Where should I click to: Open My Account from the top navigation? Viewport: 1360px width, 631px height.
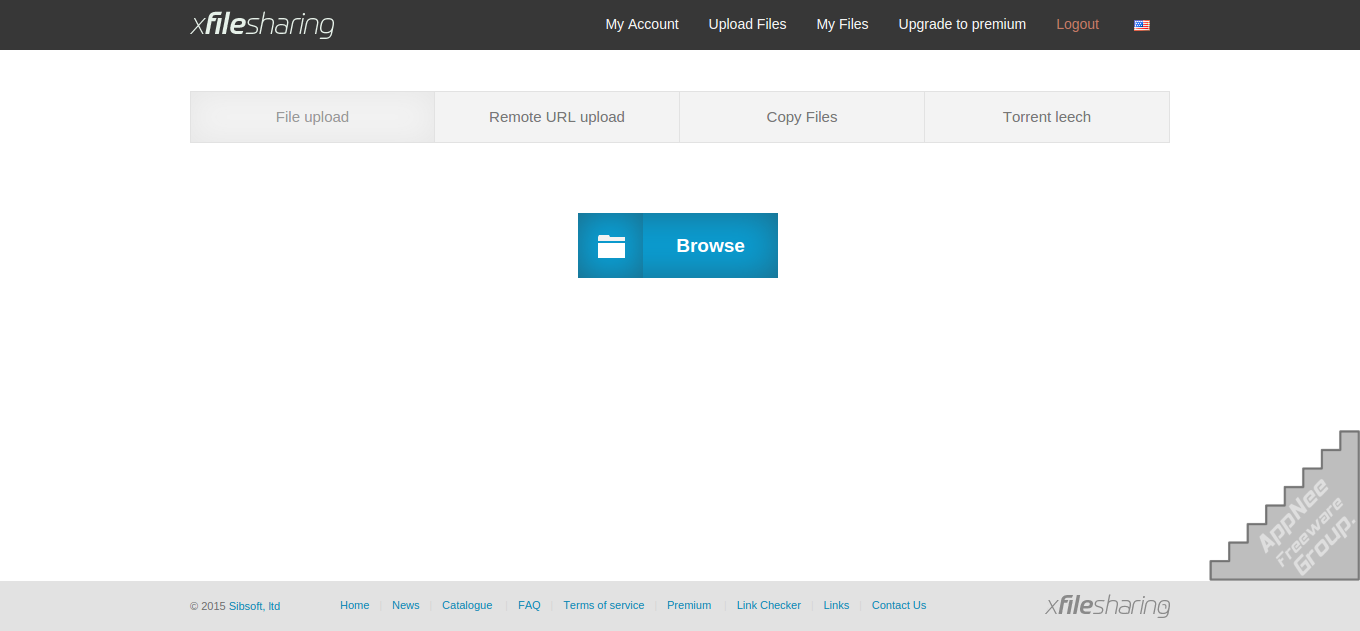click(642, 24)
